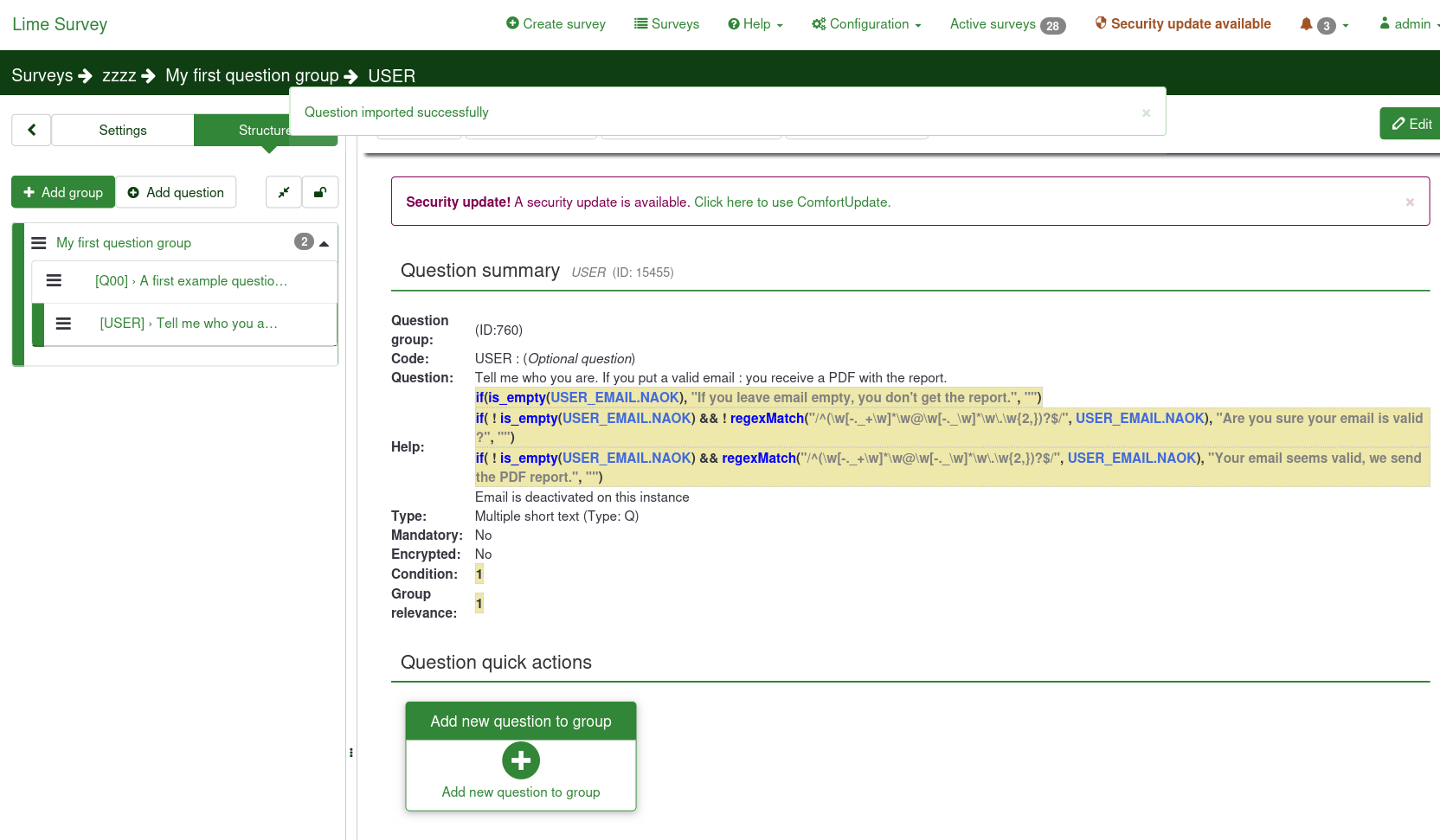The image size is (1440, 840).
Task: Toggle the question organizer lock icon
Action: pos(320,192)
